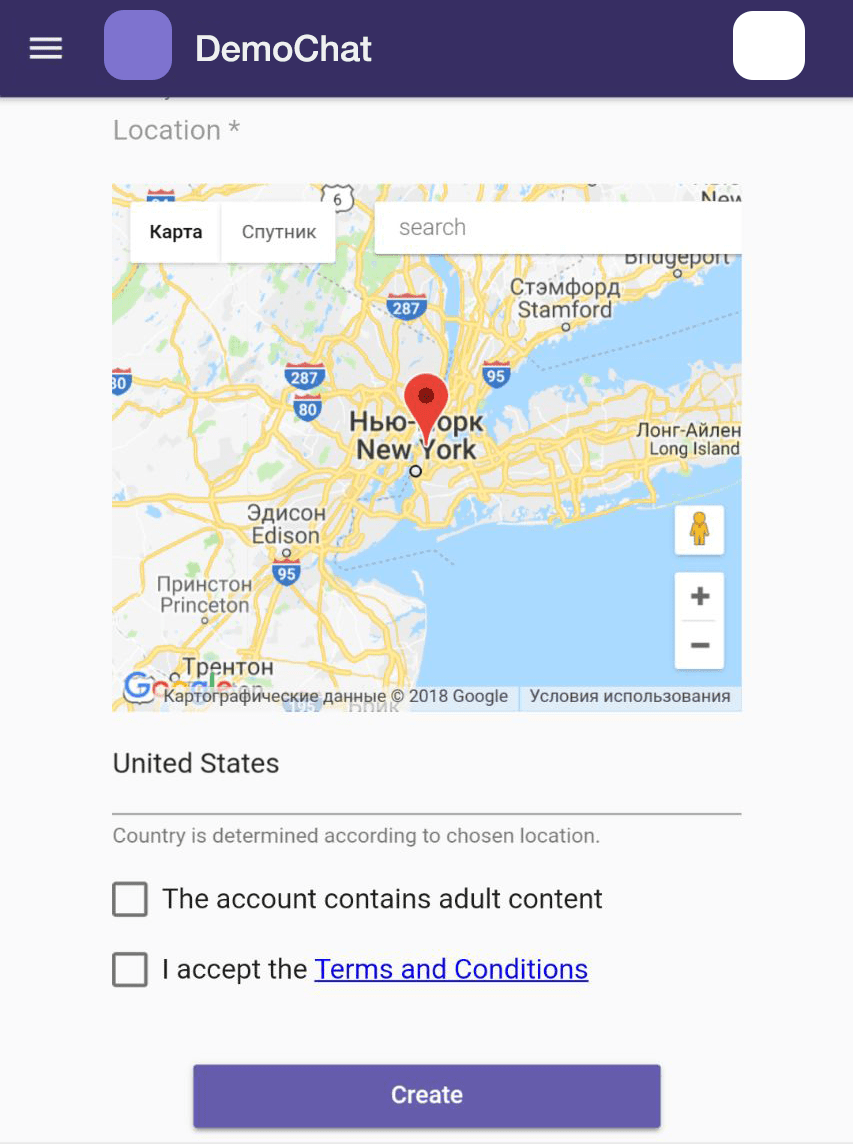
Task: Switch map to Спутник satellite view
Action: click(279, 232)
